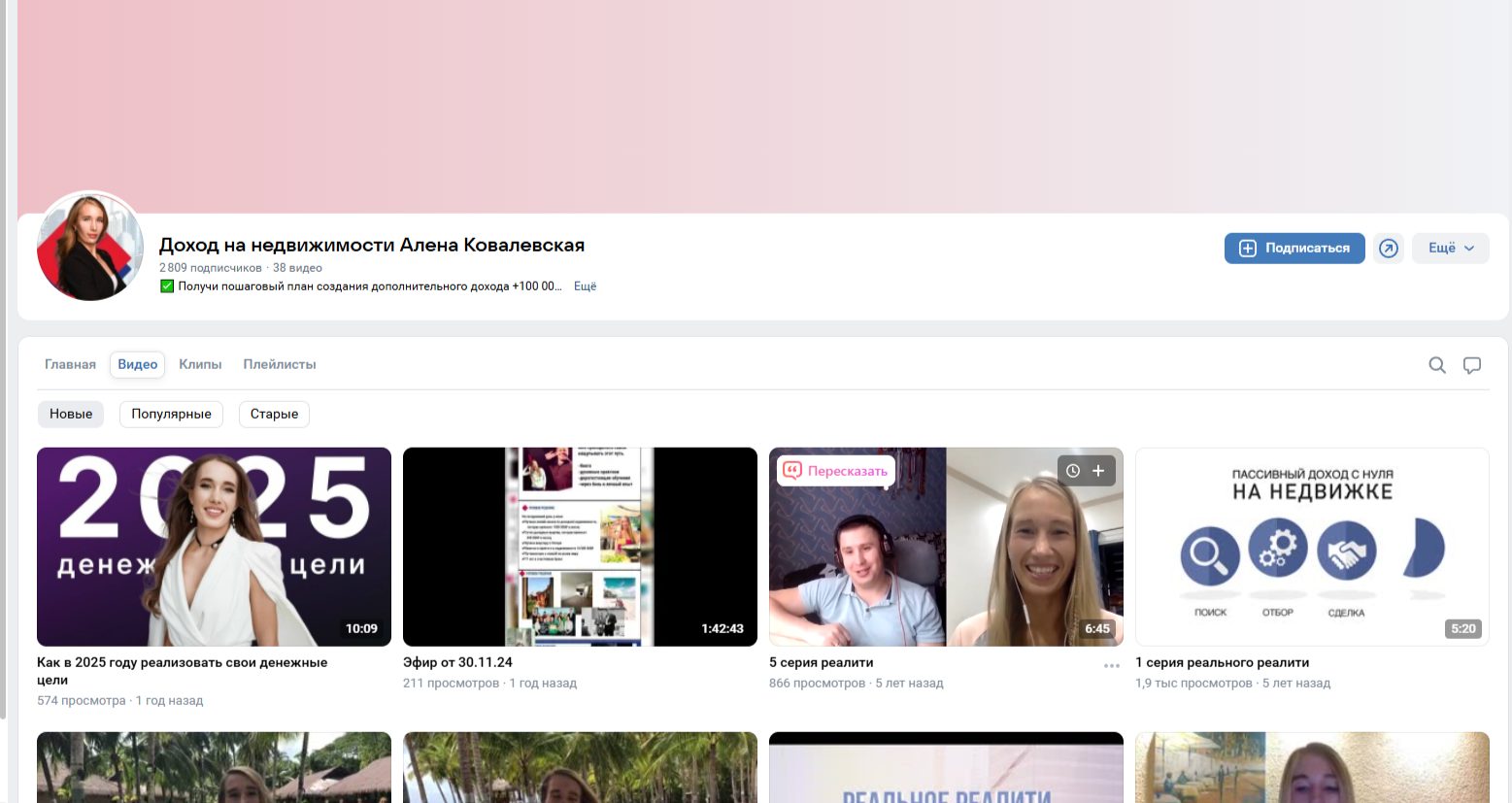
Task: Click the 6:45 duration badge
Action: [x=1097, y=629]
